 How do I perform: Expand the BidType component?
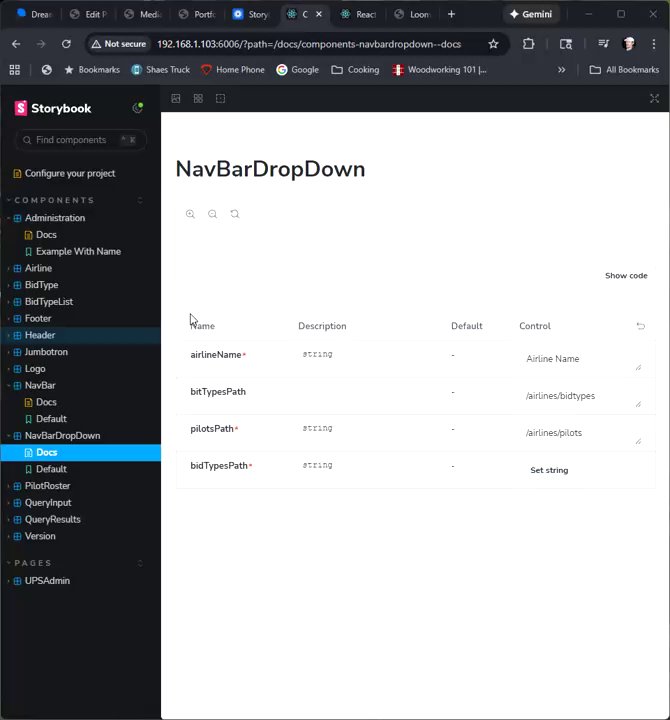(x=42, y=285)
